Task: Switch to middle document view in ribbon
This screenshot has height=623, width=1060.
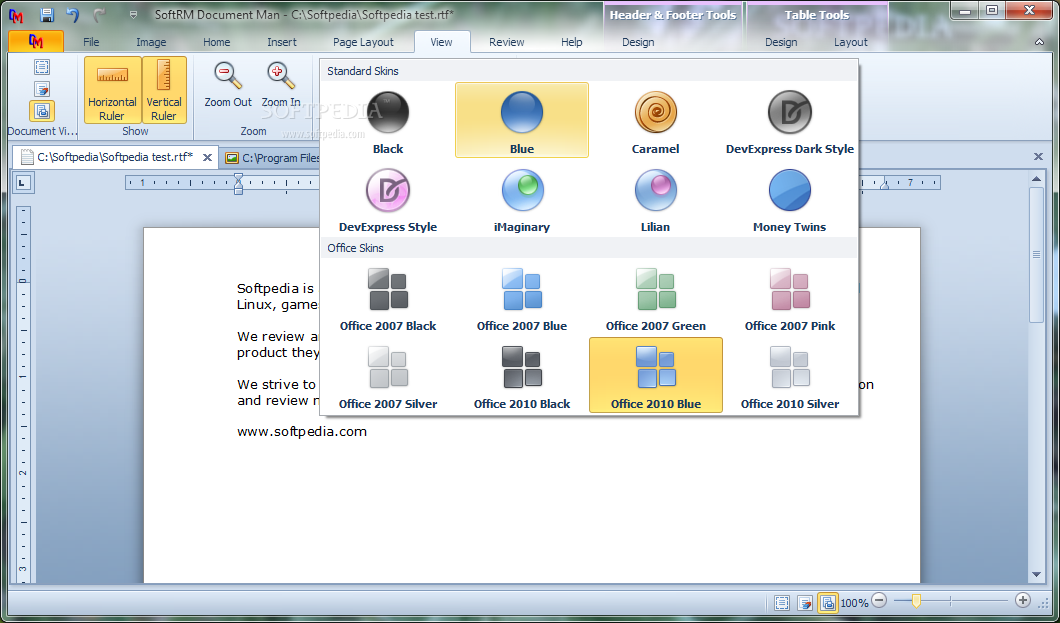Action: [x=42, y=89]
